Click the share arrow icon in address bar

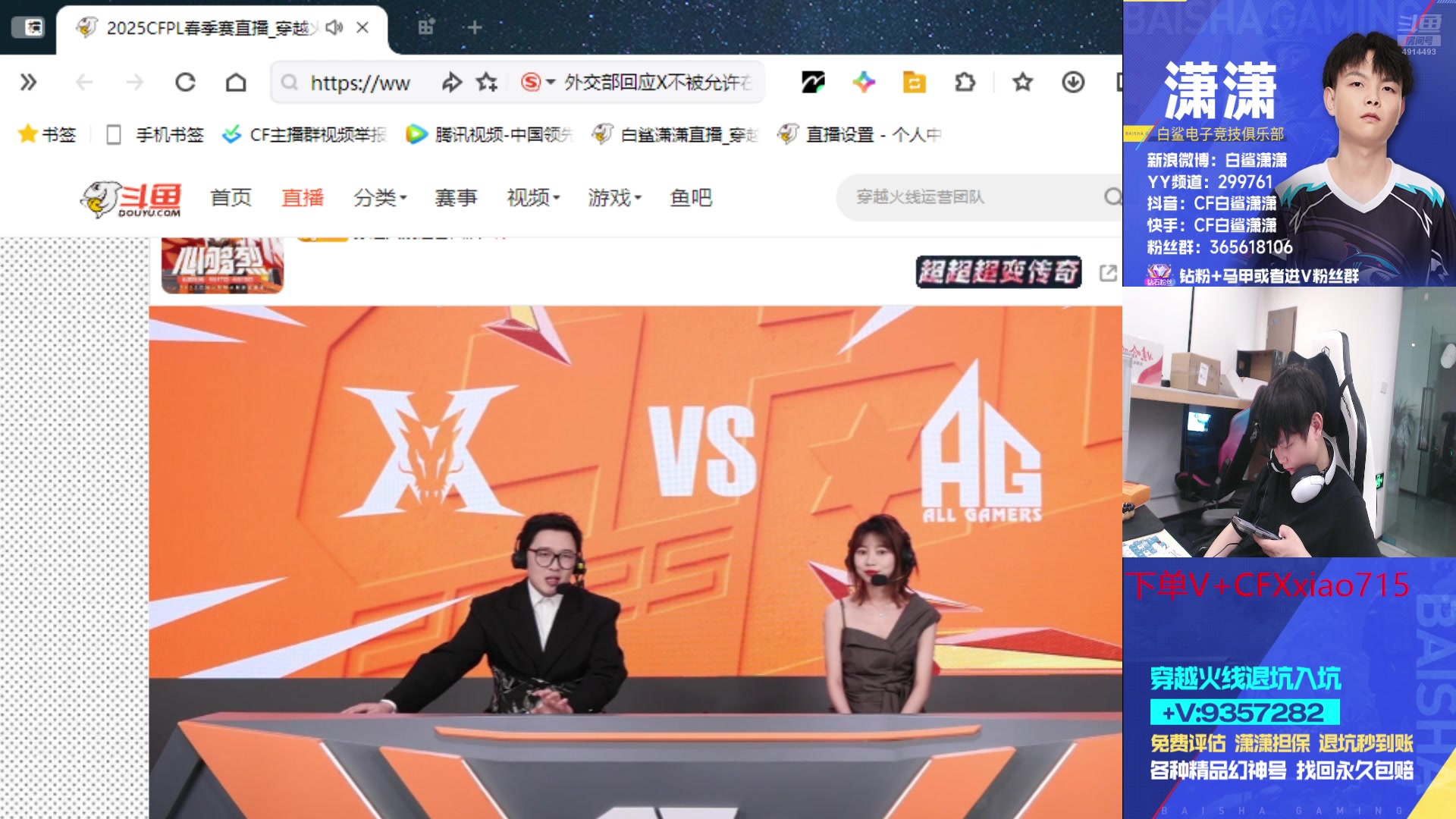[452, 82]
